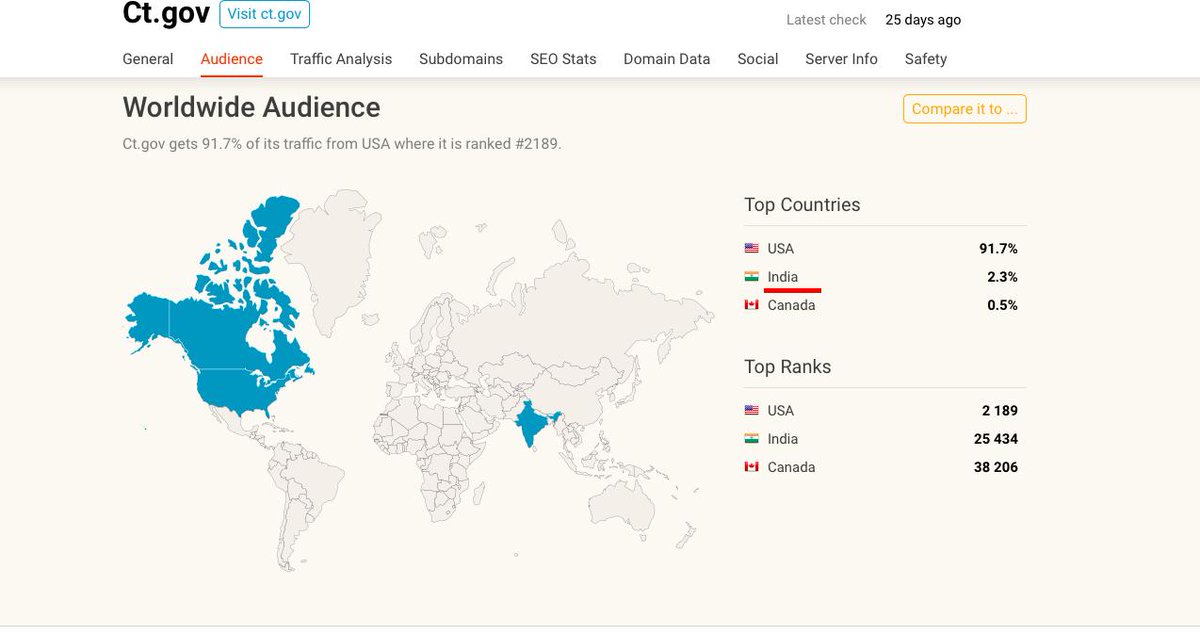Image resolution: width=1200 pixels, height=634 pixels.
Task: Click the Compare it to ... button
Action: 965,109
